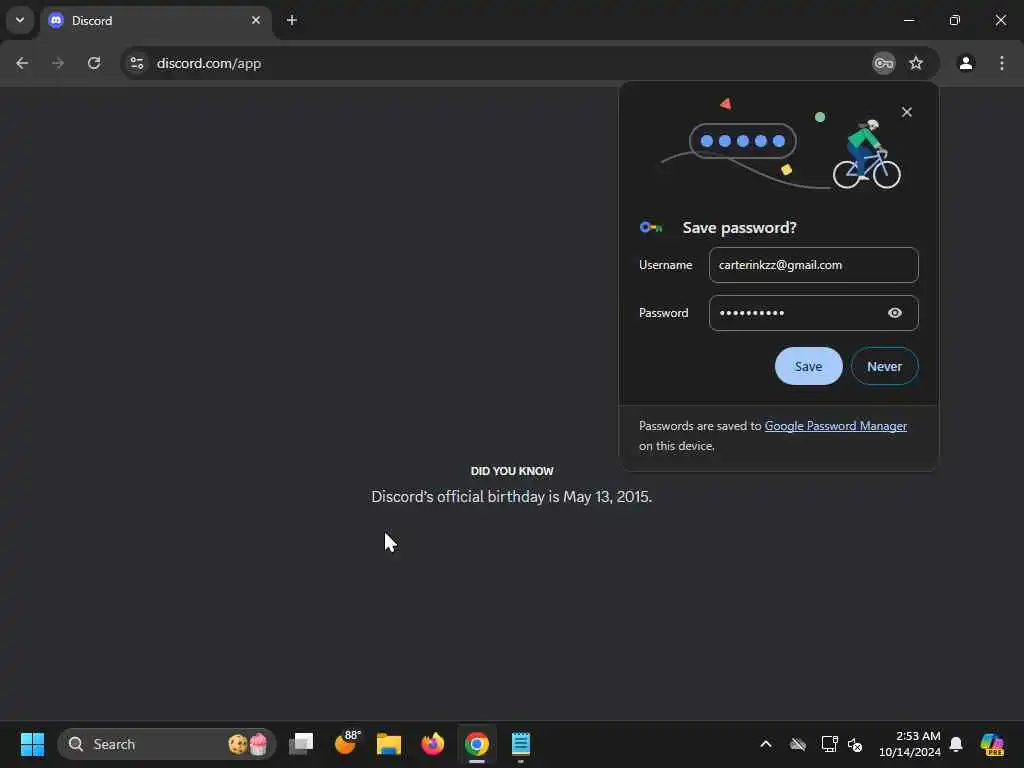
Task: Open the Chrome profile avatar menu
Action: [x=966, y=63]
